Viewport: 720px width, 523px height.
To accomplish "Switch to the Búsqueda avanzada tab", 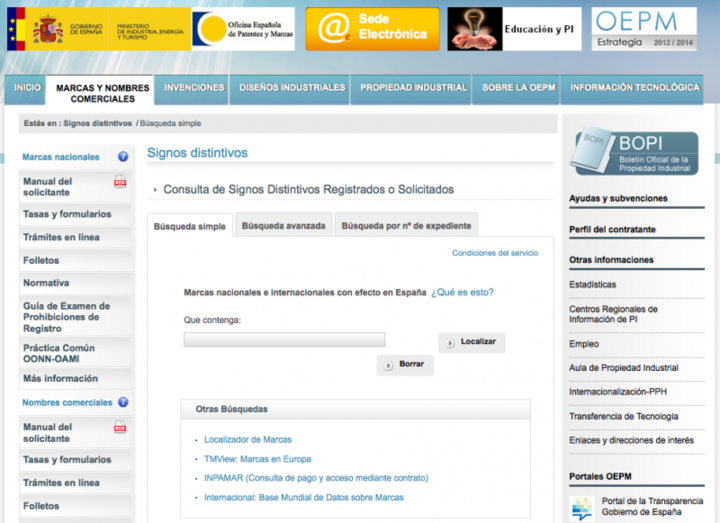I will tap(283, 226).
